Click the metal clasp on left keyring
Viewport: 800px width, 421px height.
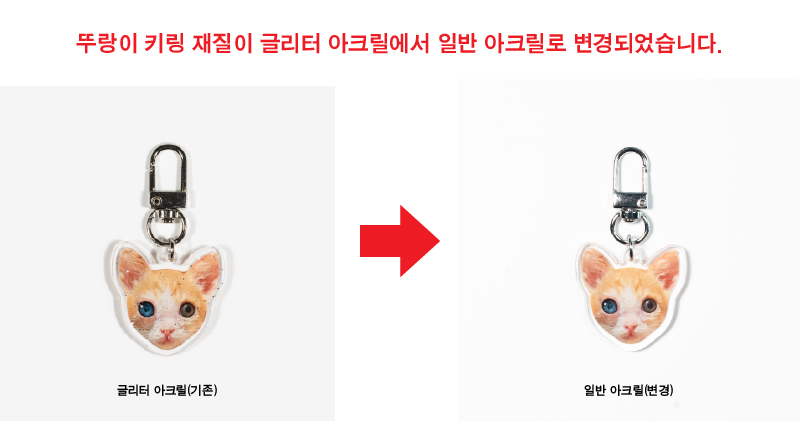pos(167,176)
